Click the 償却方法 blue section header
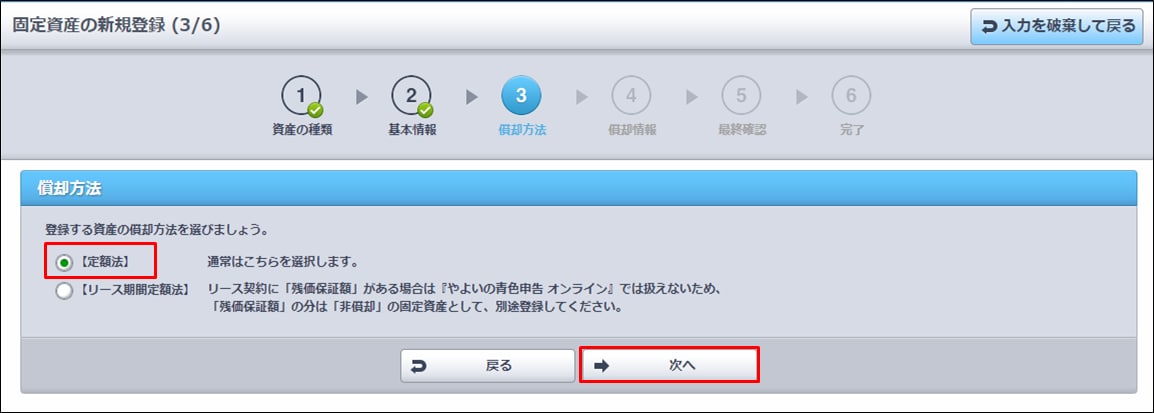Viewport: 1154px width, 413px height. (578, 188)
